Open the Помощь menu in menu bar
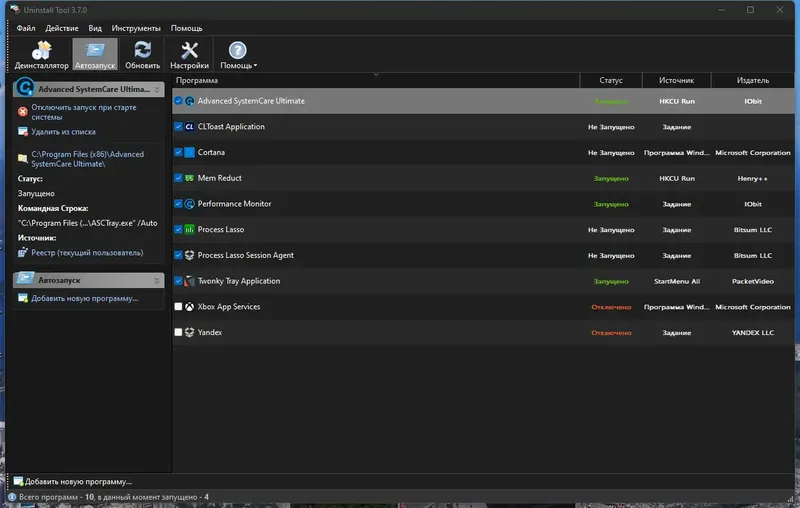The width and height of the screenshot is (800, 508). tap(186, 28)
